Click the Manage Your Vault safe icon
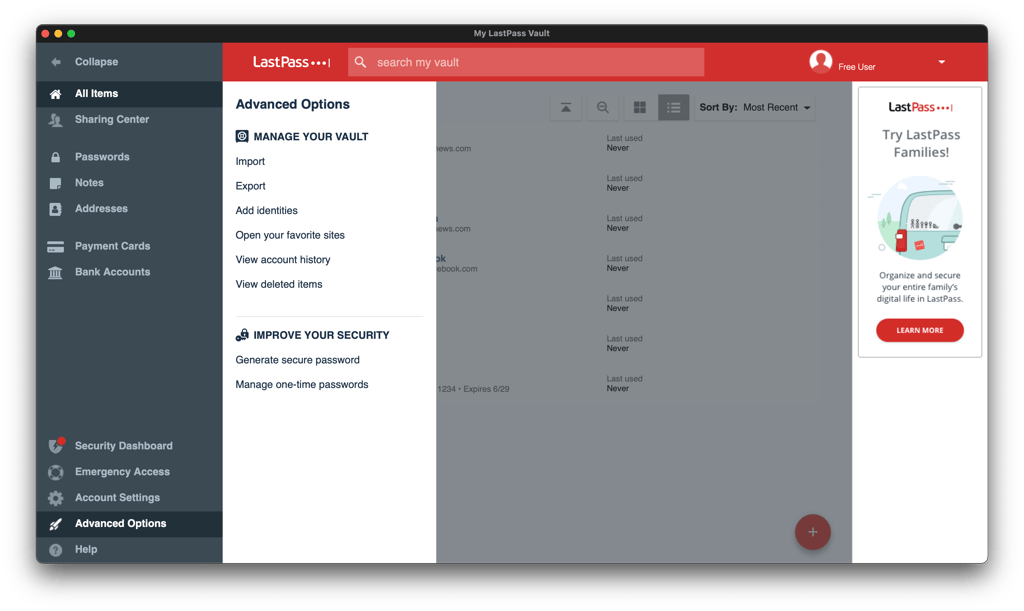The height and width of the screenshot is (611, 1024). pyautogui.click(x=242, y=136)
